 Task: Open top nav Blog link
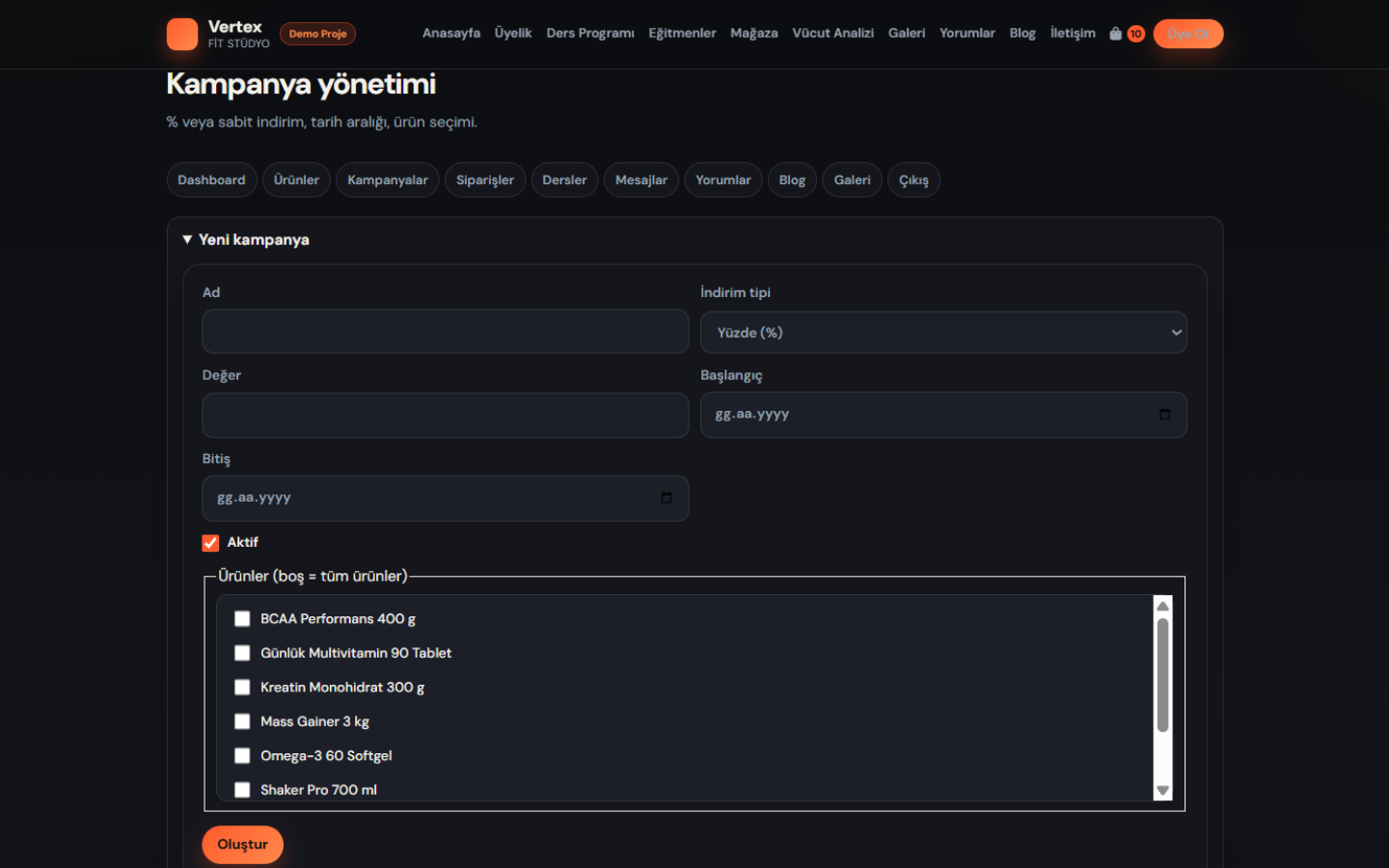coord(1022,34)
